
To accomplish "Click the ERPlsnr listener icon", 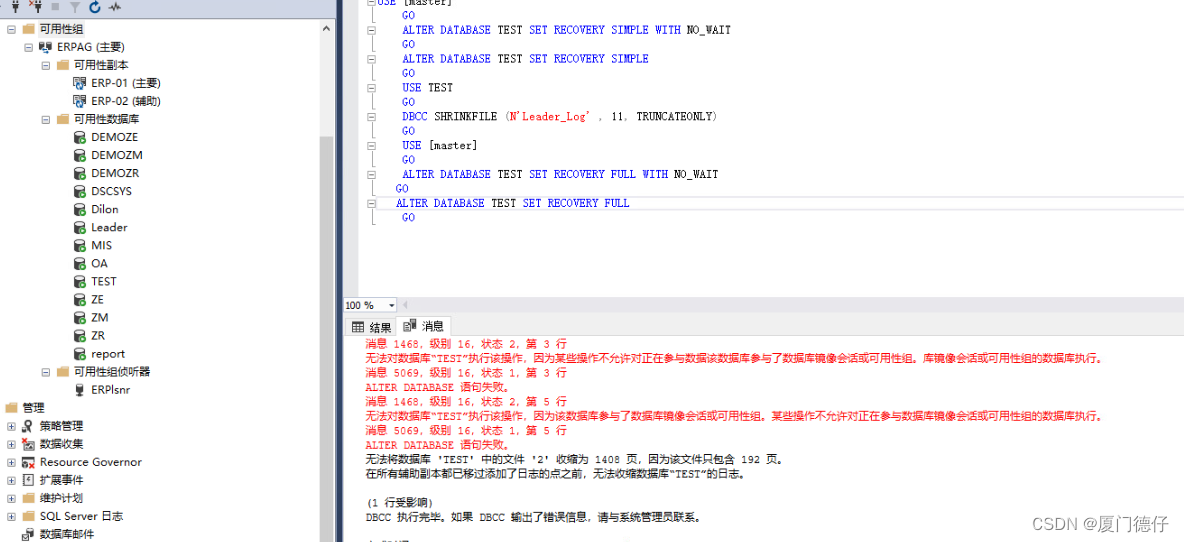I will tap(80, 390).
